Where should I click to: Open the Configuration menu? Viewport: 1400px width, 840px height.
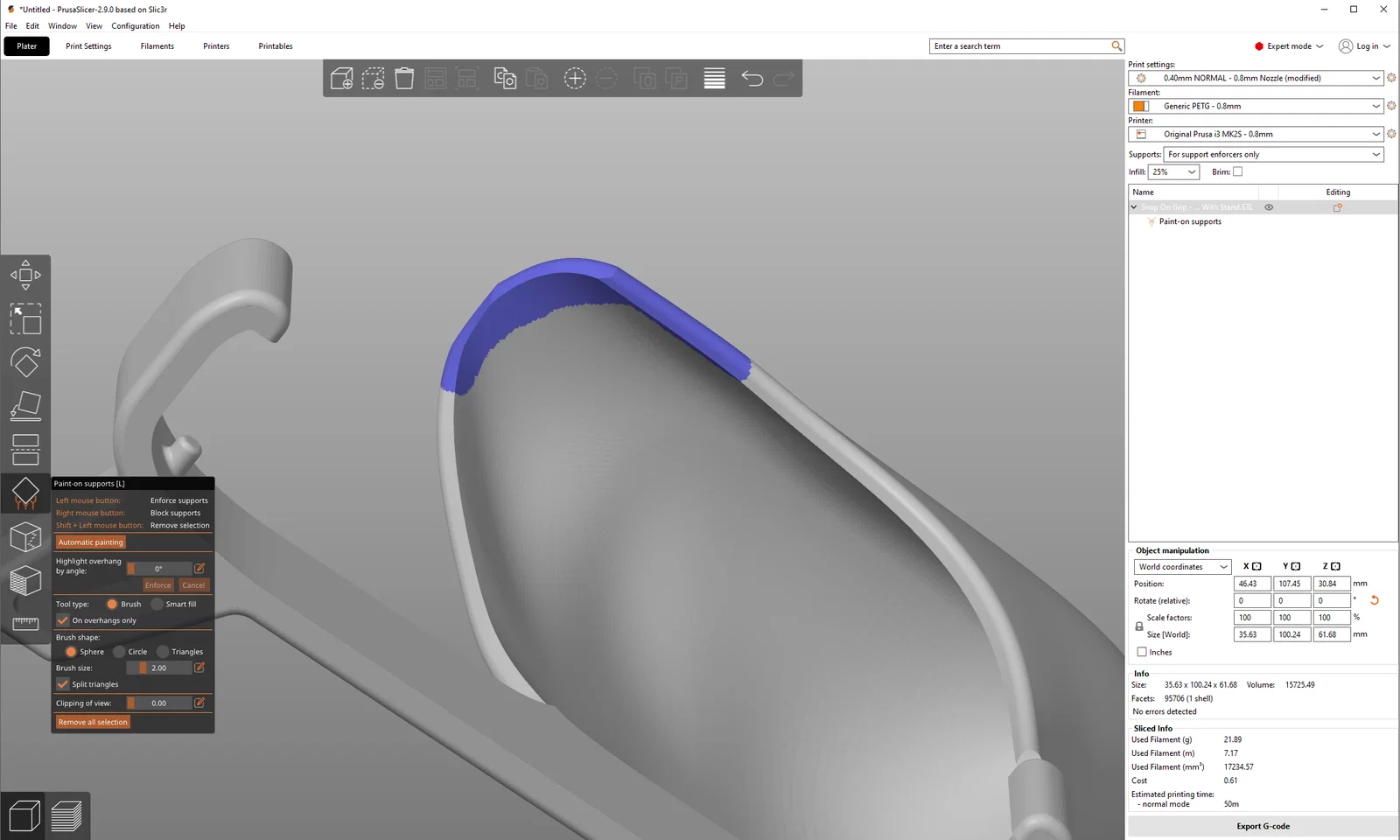(136, 26)
